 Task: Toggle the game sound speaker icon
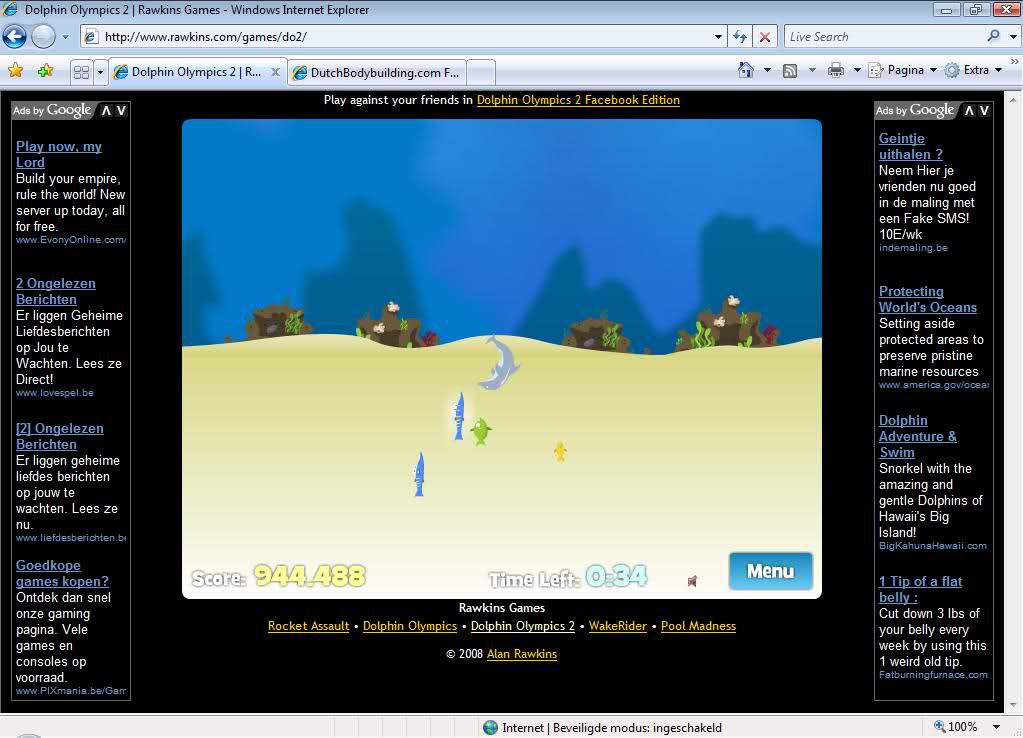692,580
